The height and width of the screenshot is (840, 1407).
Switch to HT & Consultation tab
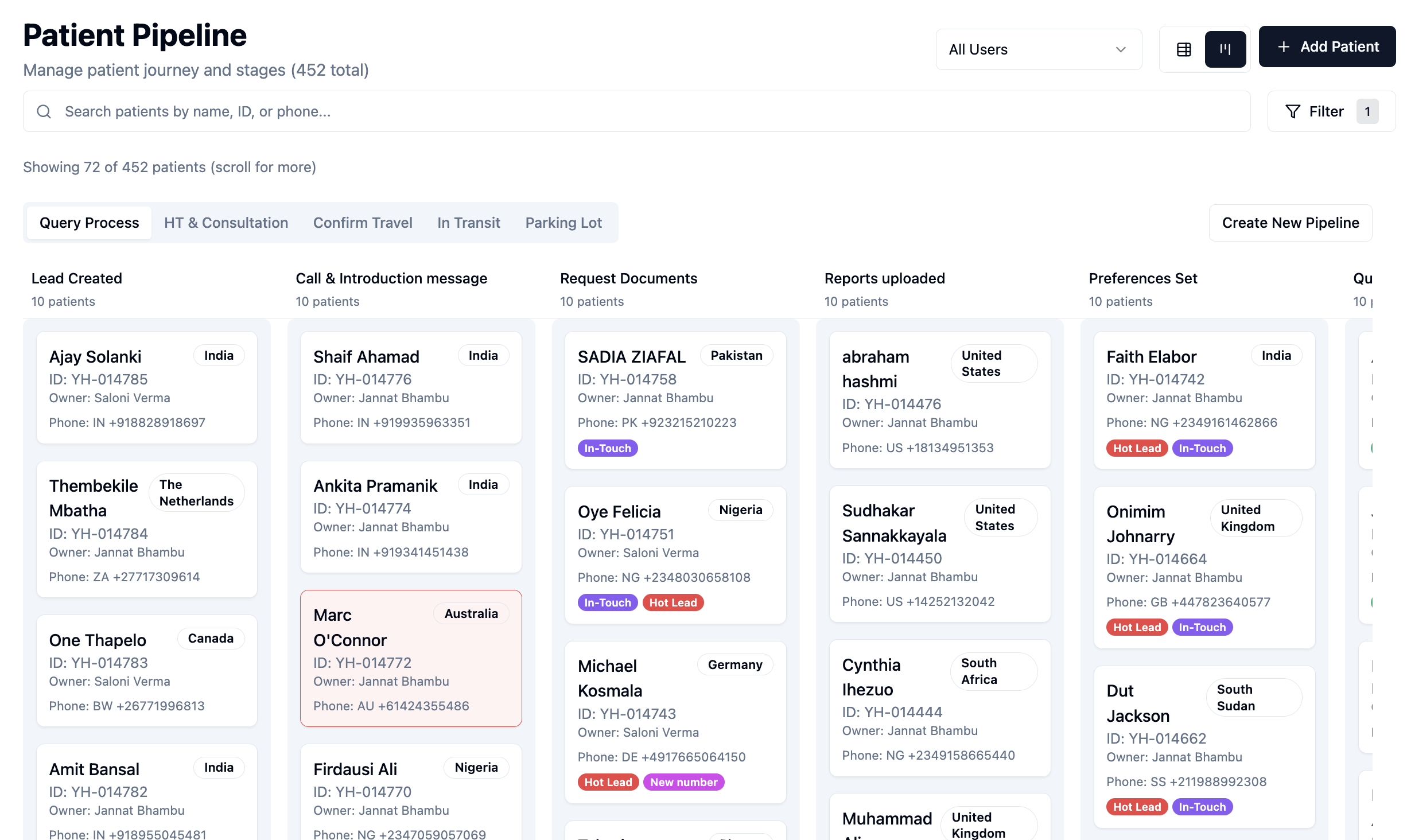(226, 223)
